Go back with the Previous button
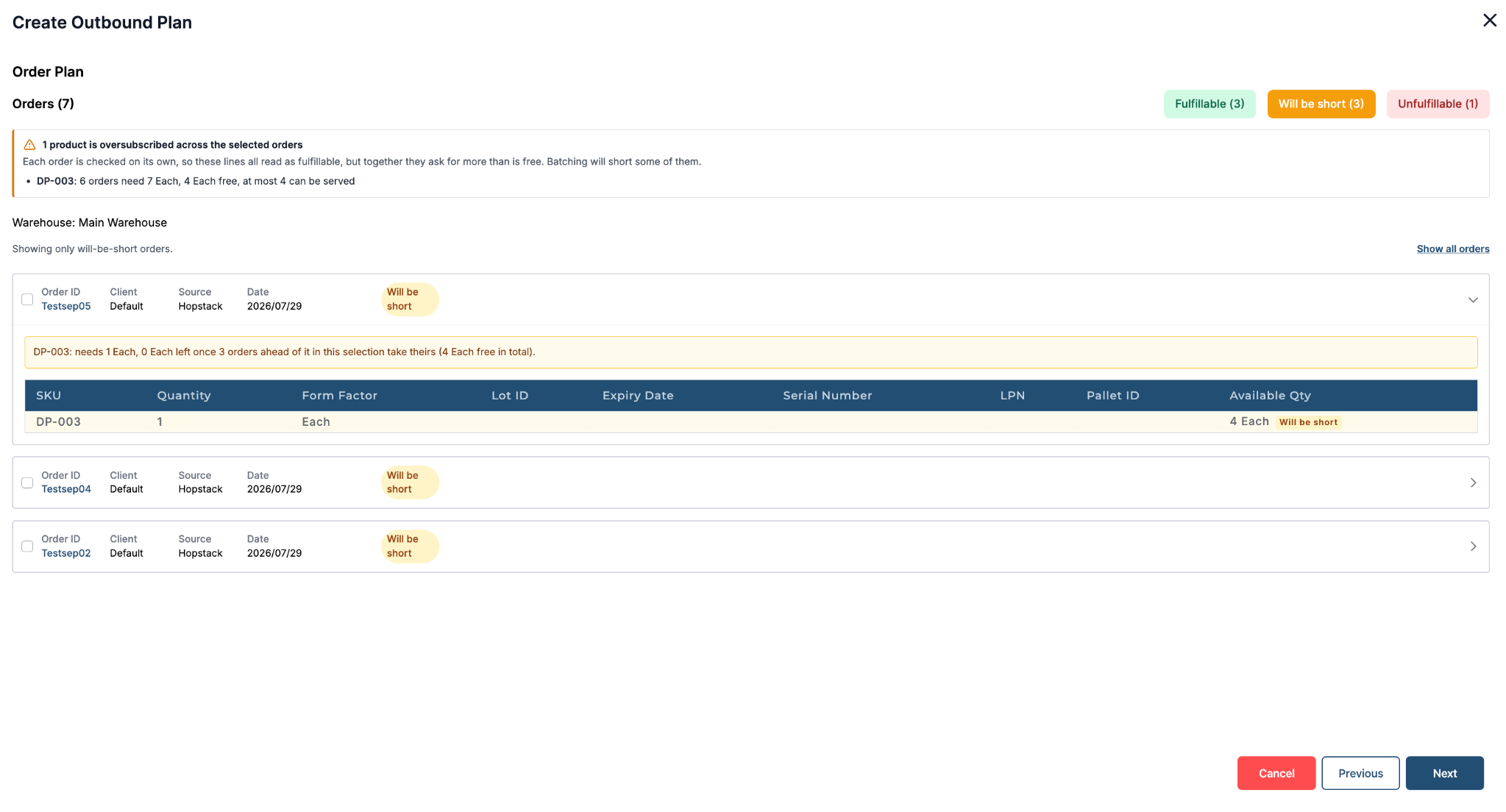 [x=1360, y=773]
